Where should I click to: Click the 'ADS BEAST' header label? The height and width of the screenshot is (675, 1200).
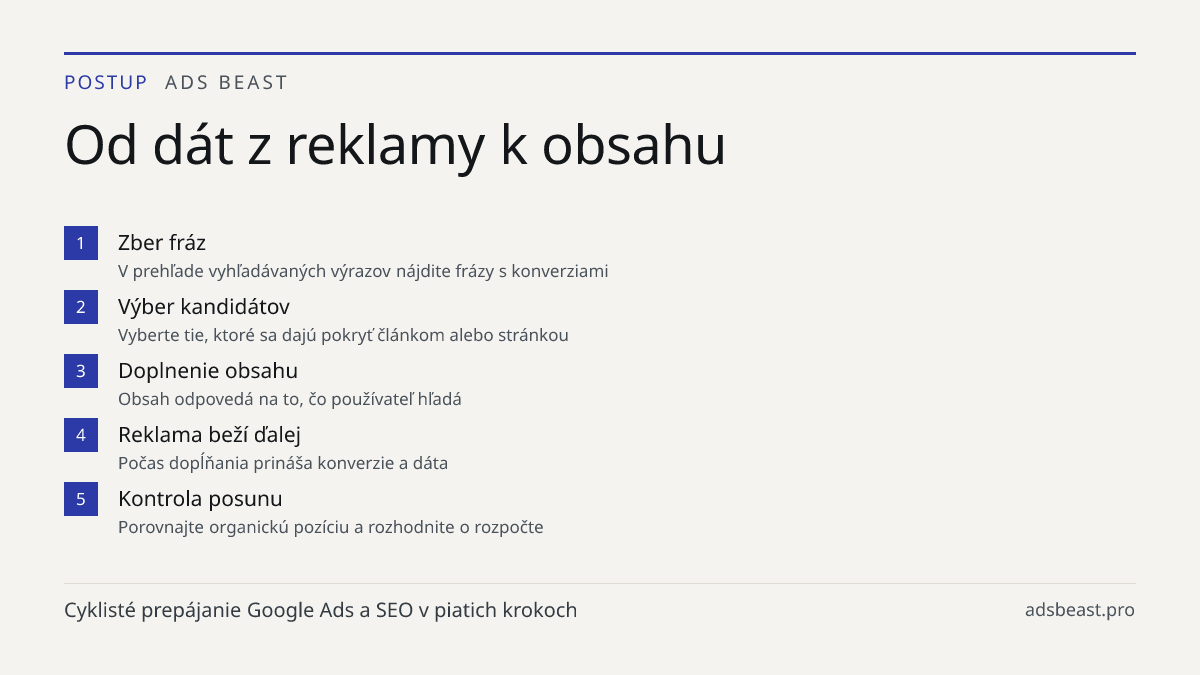coord(227,83)
